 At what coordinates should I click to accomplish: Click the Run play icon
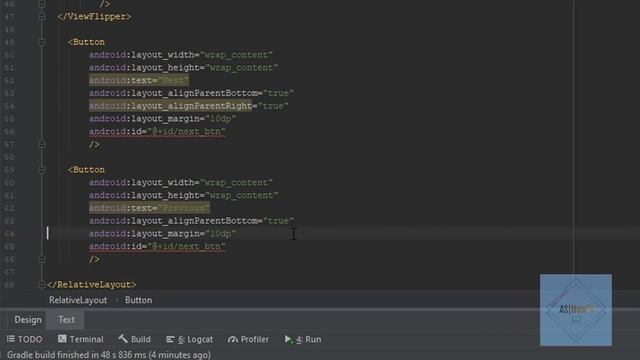click(288, 339)
